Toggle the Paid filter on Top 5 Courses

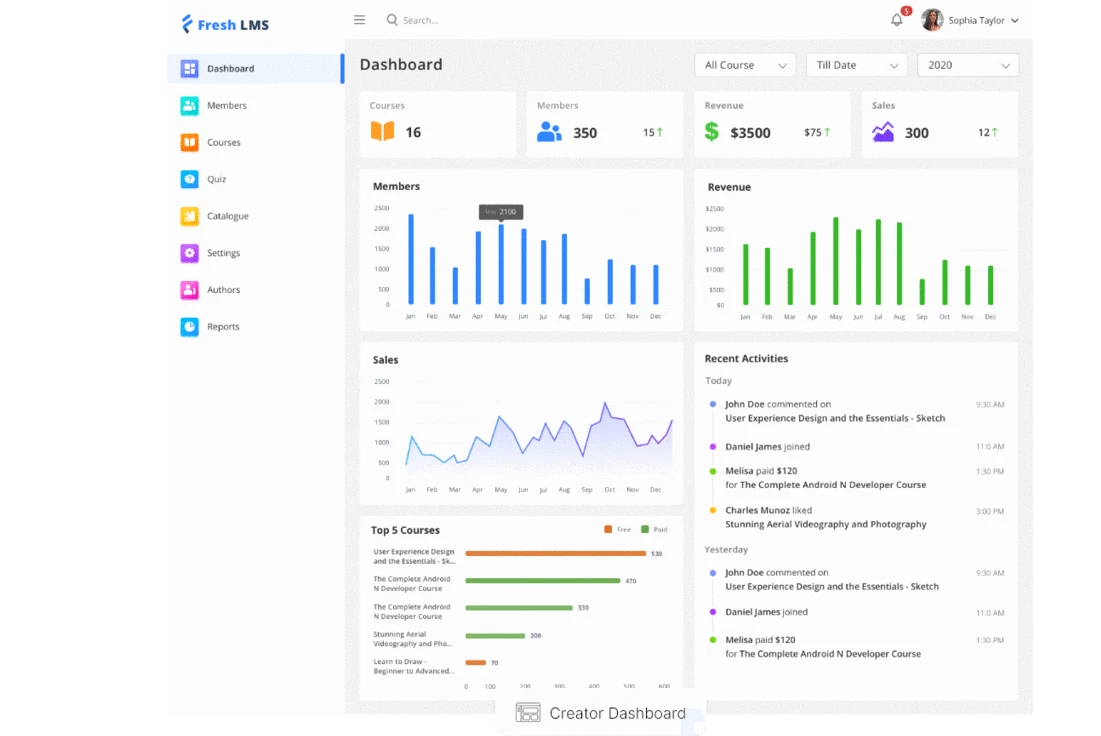click(651, 529)
